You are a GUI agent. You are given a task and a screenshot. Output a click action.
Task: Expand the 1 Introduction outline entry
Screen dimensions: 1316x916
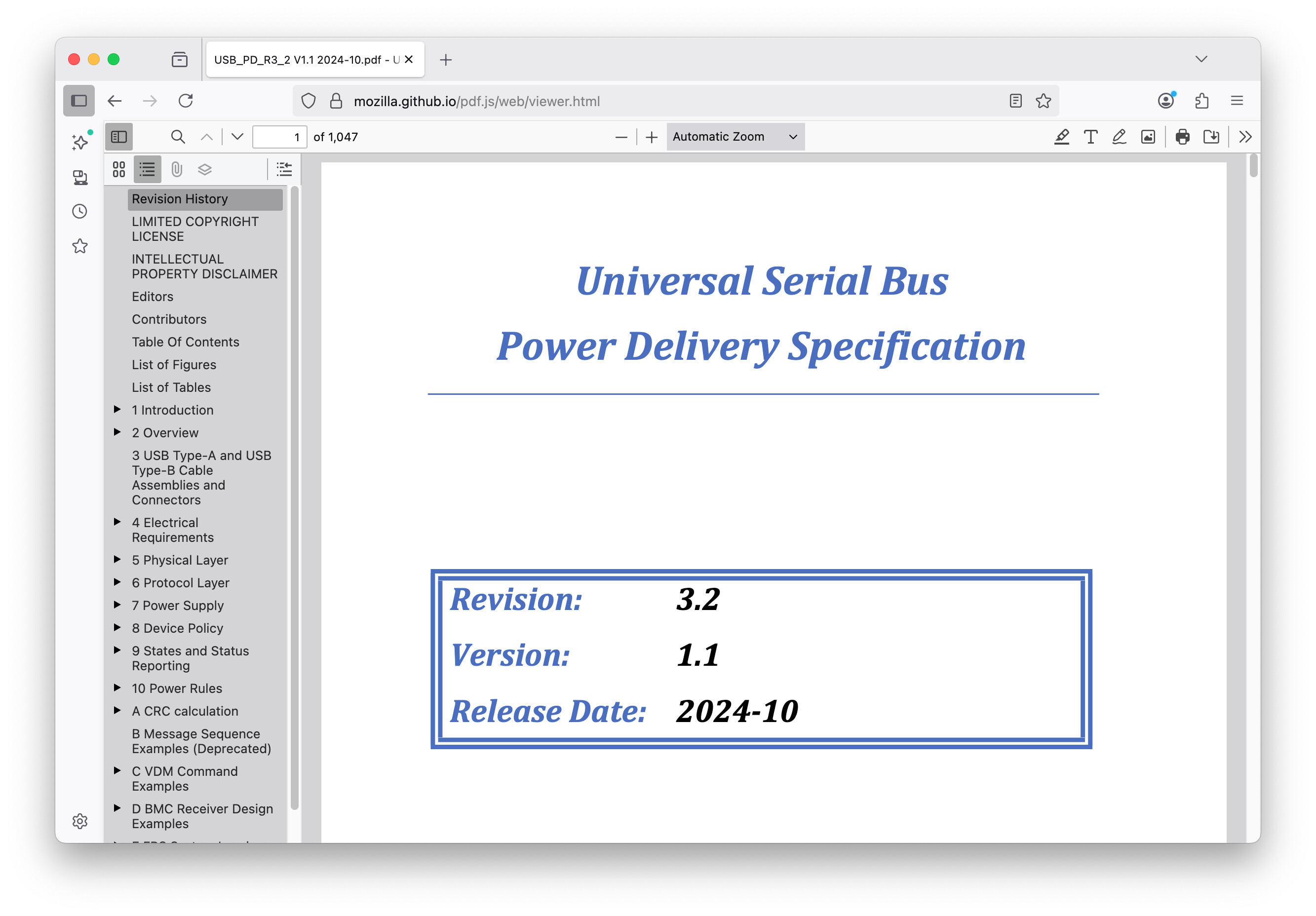117,409
